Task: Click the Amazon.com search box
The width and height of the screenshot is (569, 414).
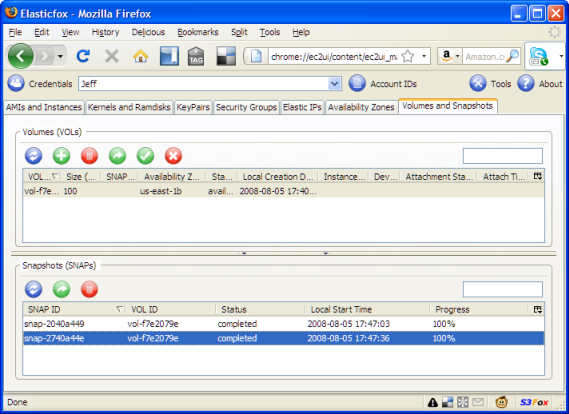Action: 484,57
